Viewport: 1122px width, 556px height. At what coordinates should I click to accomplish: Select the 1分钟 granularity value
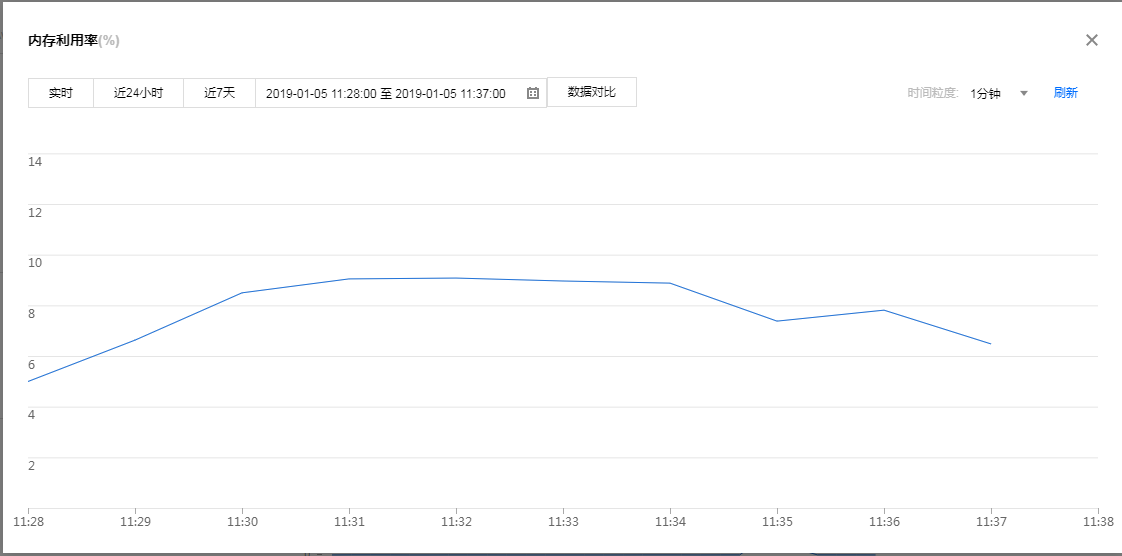(x=985, y=93)
